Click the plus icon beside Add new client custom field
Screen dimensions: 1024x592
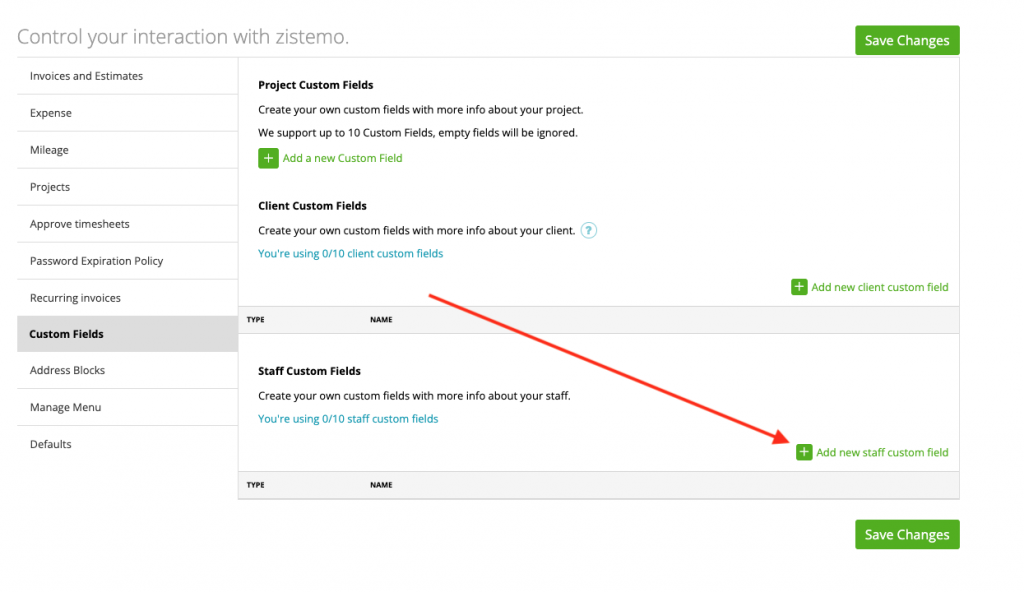(799, 287)
